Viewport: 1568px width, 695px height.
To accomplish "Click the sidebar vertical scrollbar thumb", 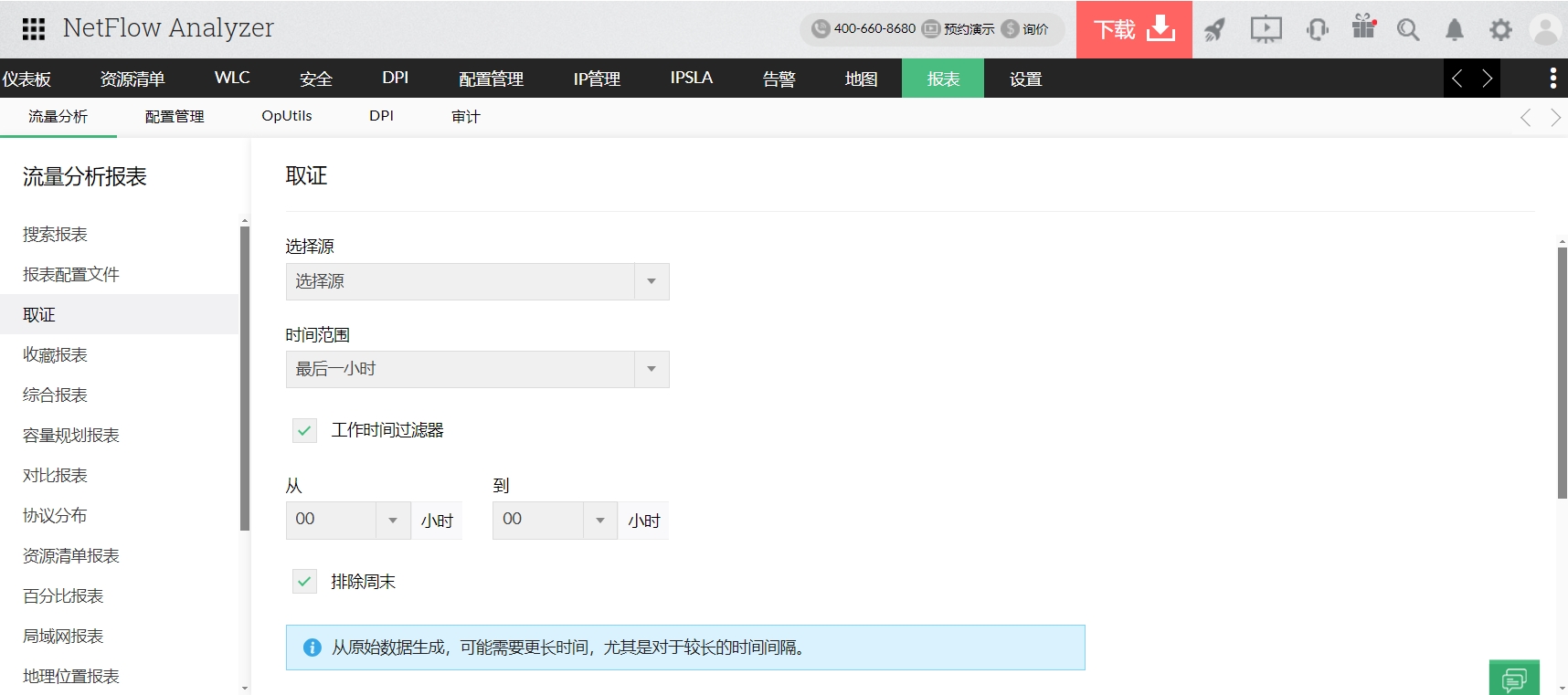I will pyautogui.click(x=245, y=378).
